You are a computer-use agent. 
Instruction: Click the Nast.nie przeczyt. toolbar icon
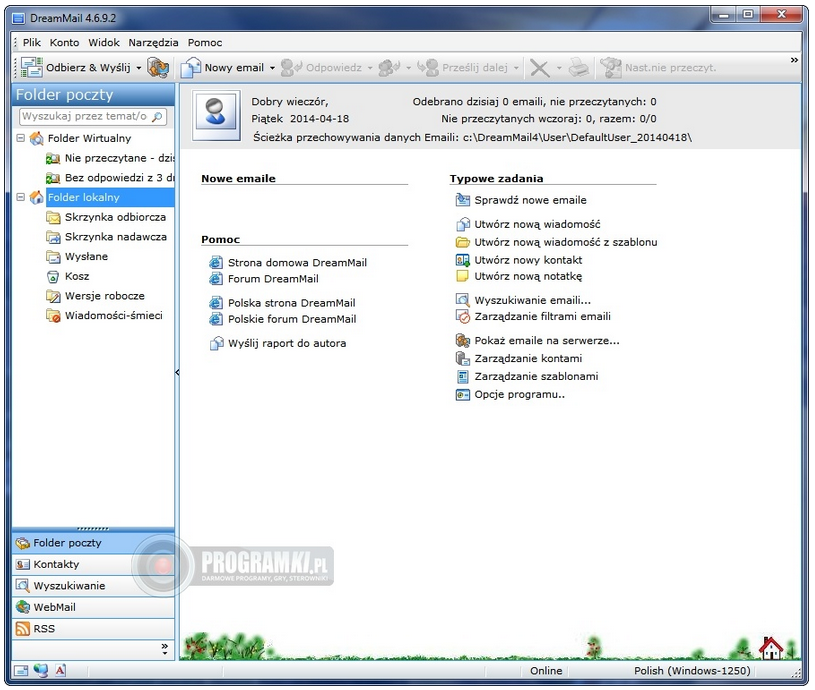point(611,68)
